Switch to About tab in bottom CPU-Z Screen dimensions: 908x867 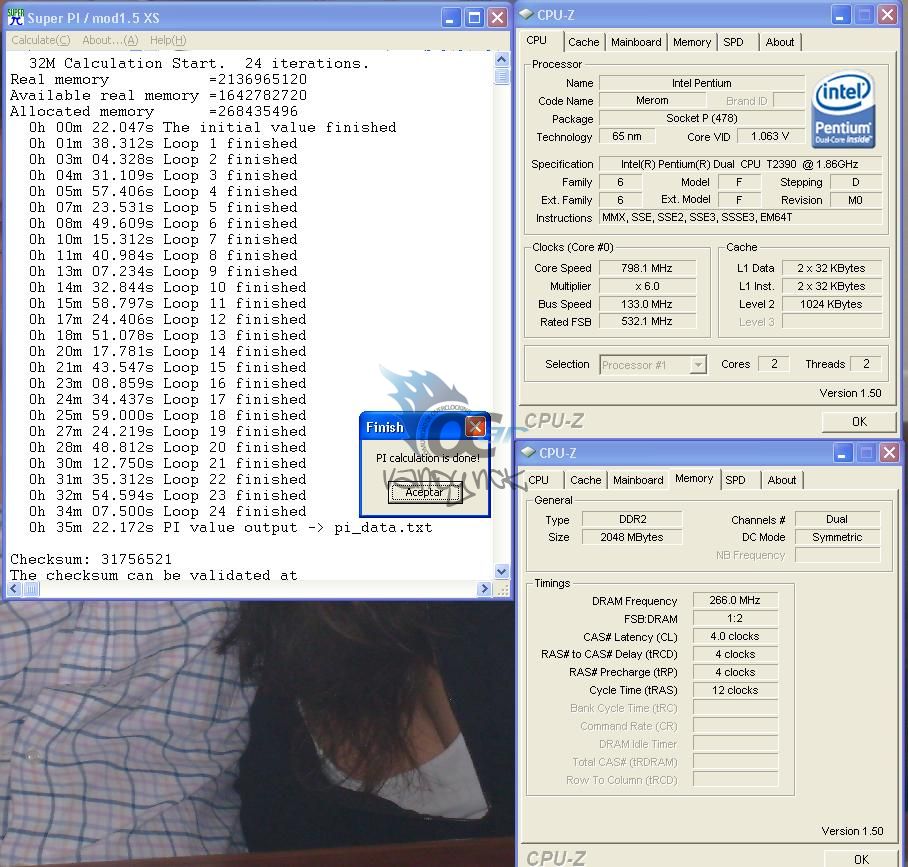[782, 480]
